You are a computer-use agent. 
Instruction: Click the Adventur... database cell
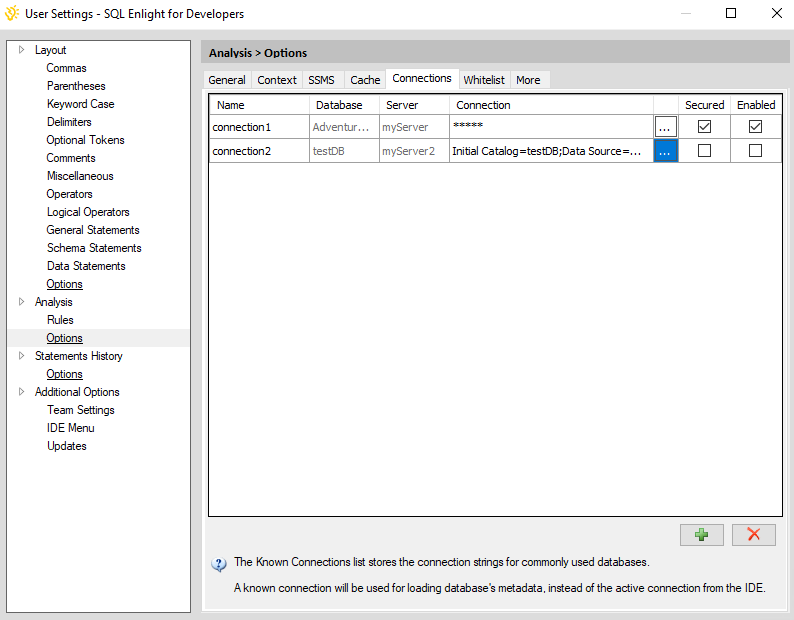(344, 127)
